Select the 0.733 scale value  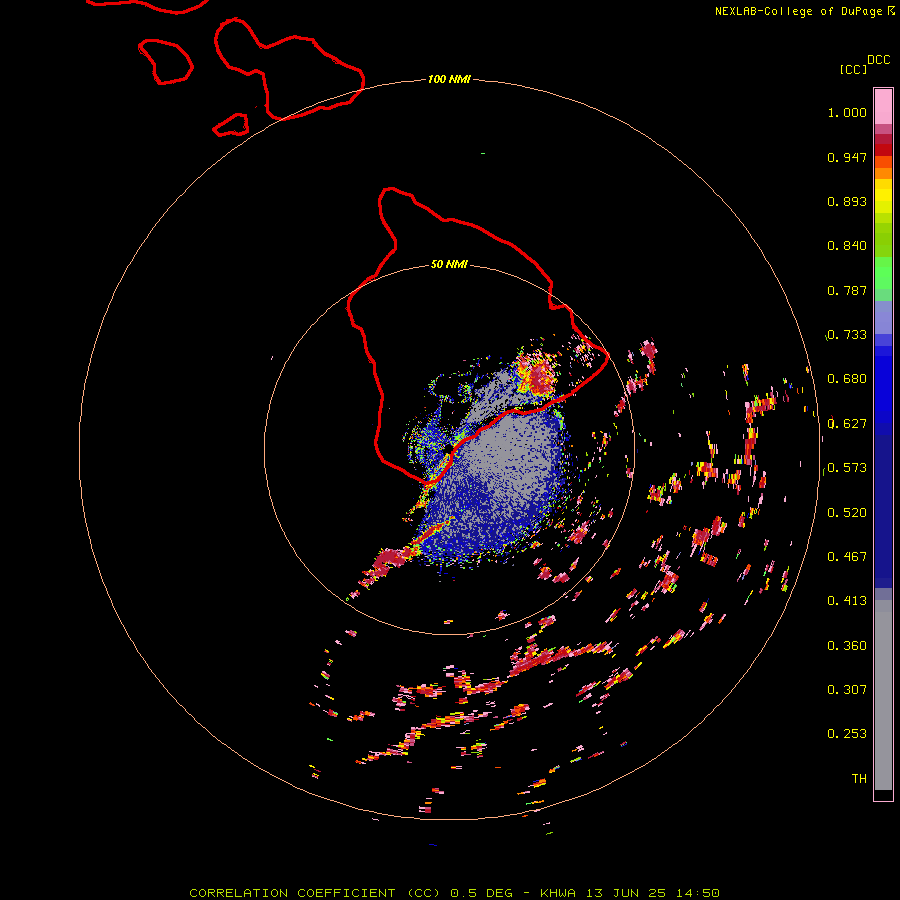pos(847,335)
